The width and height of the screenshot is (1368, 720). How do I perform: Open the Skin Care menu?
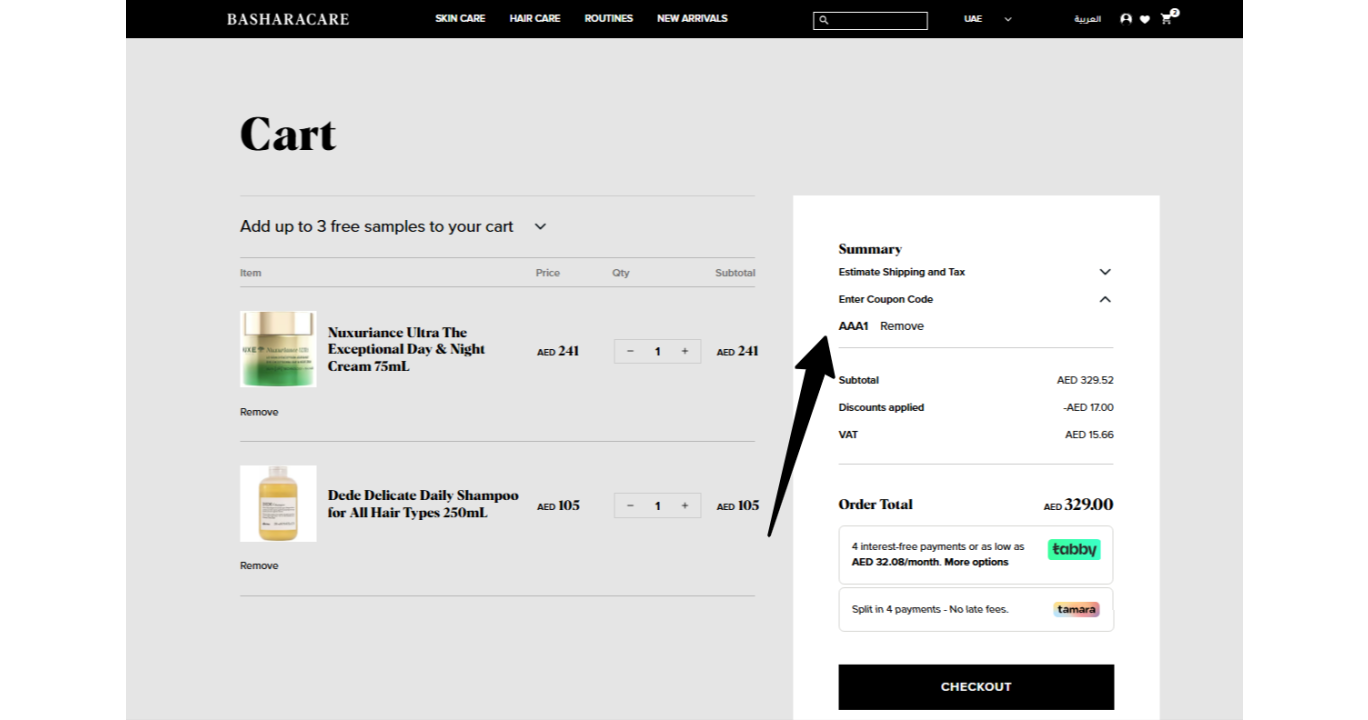click(460, 19)
